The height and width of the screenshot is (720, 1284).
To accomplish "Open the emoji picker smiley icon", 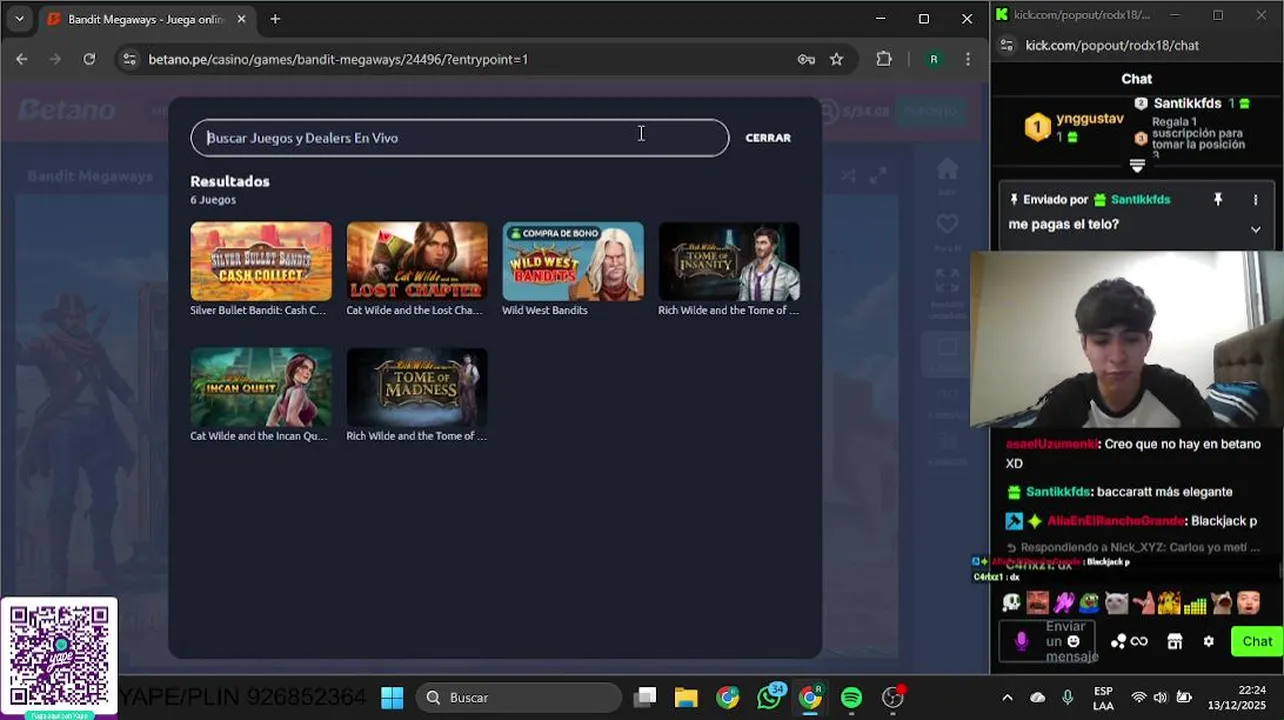I will [x=1073, y=641].
